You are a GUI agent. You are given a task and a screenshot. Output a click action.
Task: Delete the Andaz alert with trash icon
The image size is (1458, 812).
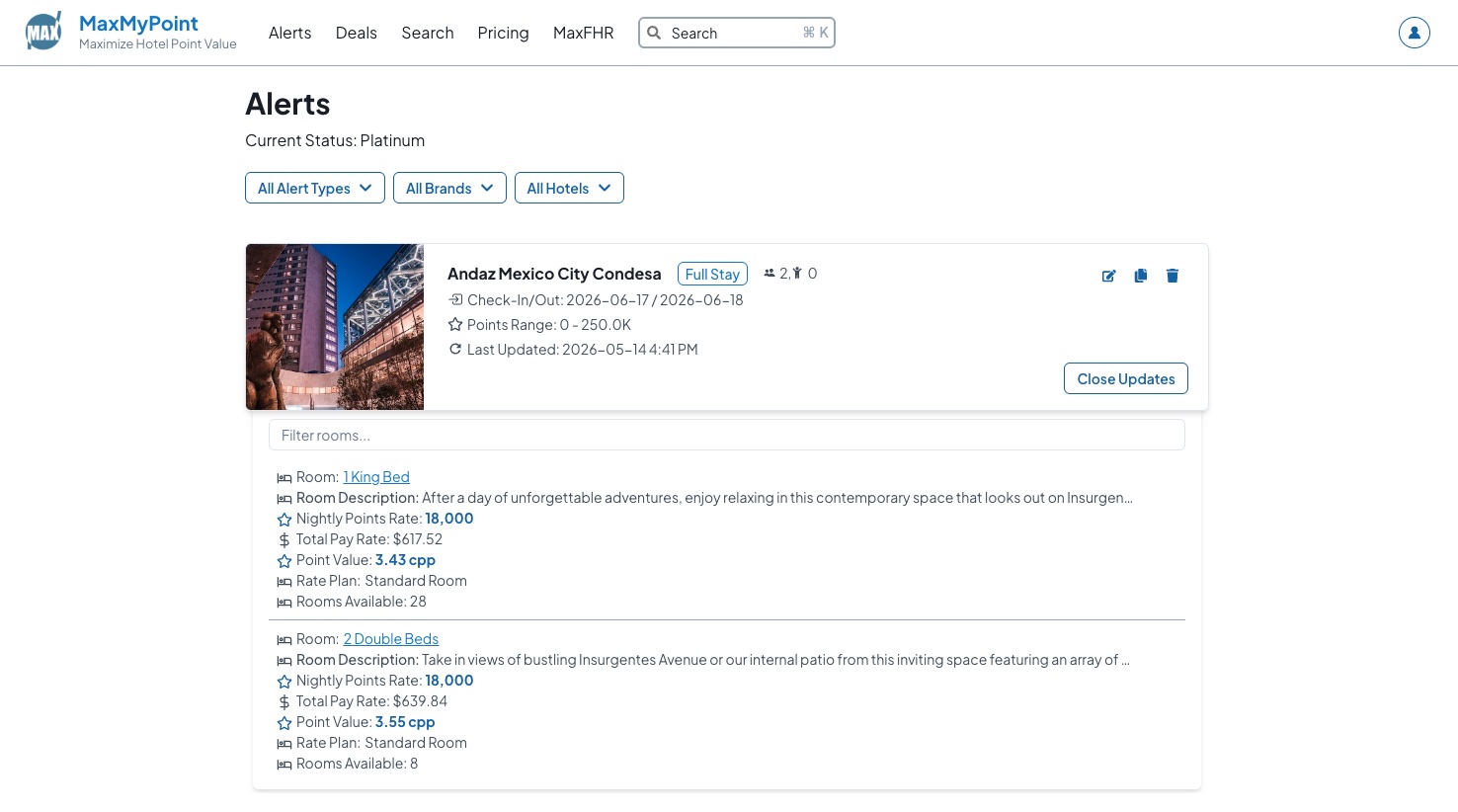coord(1173,276)
